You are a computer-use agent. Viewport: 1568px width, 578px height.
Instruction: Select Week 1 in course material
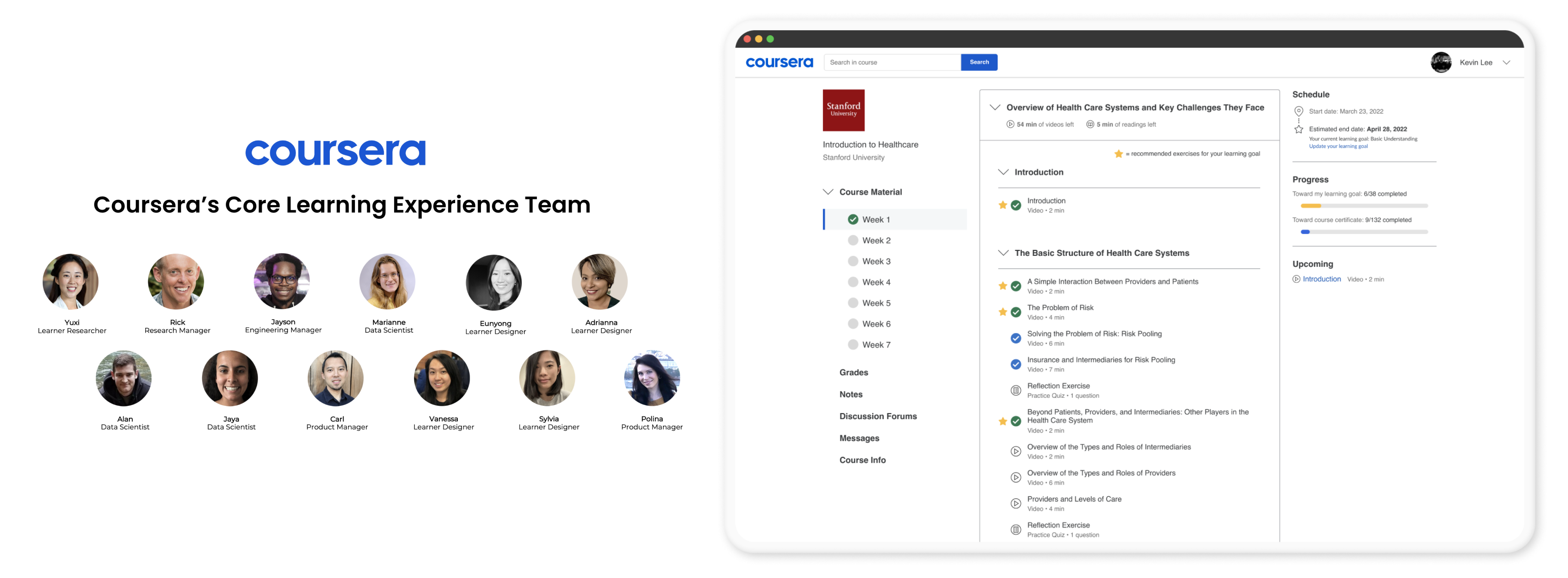[x=895, y=220]
